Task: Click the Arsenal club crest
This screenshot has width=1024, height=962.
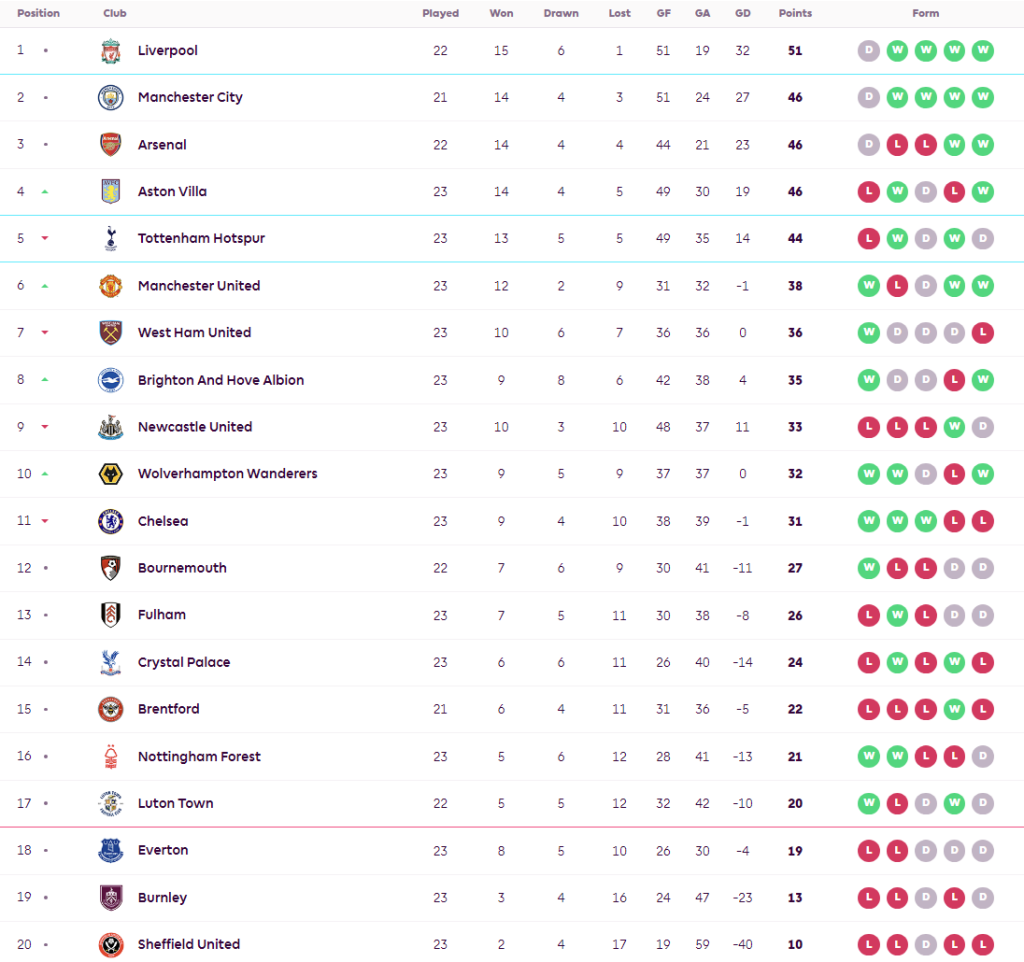Action: pyautogui.click(x=110, y=145)
